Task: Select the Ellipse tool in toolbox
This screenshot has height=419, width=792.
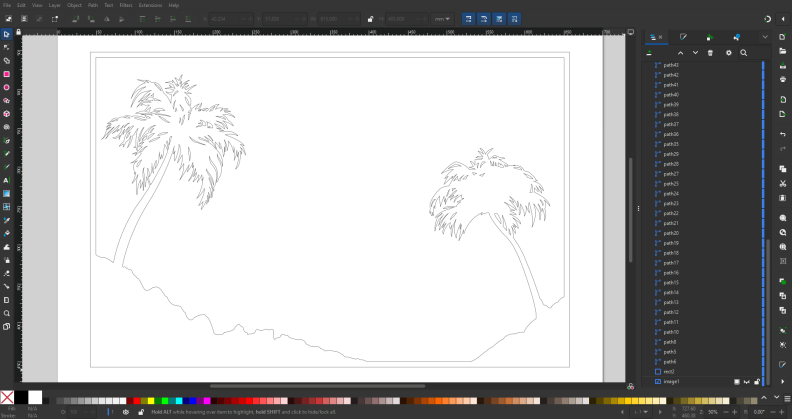Action: 6,87
